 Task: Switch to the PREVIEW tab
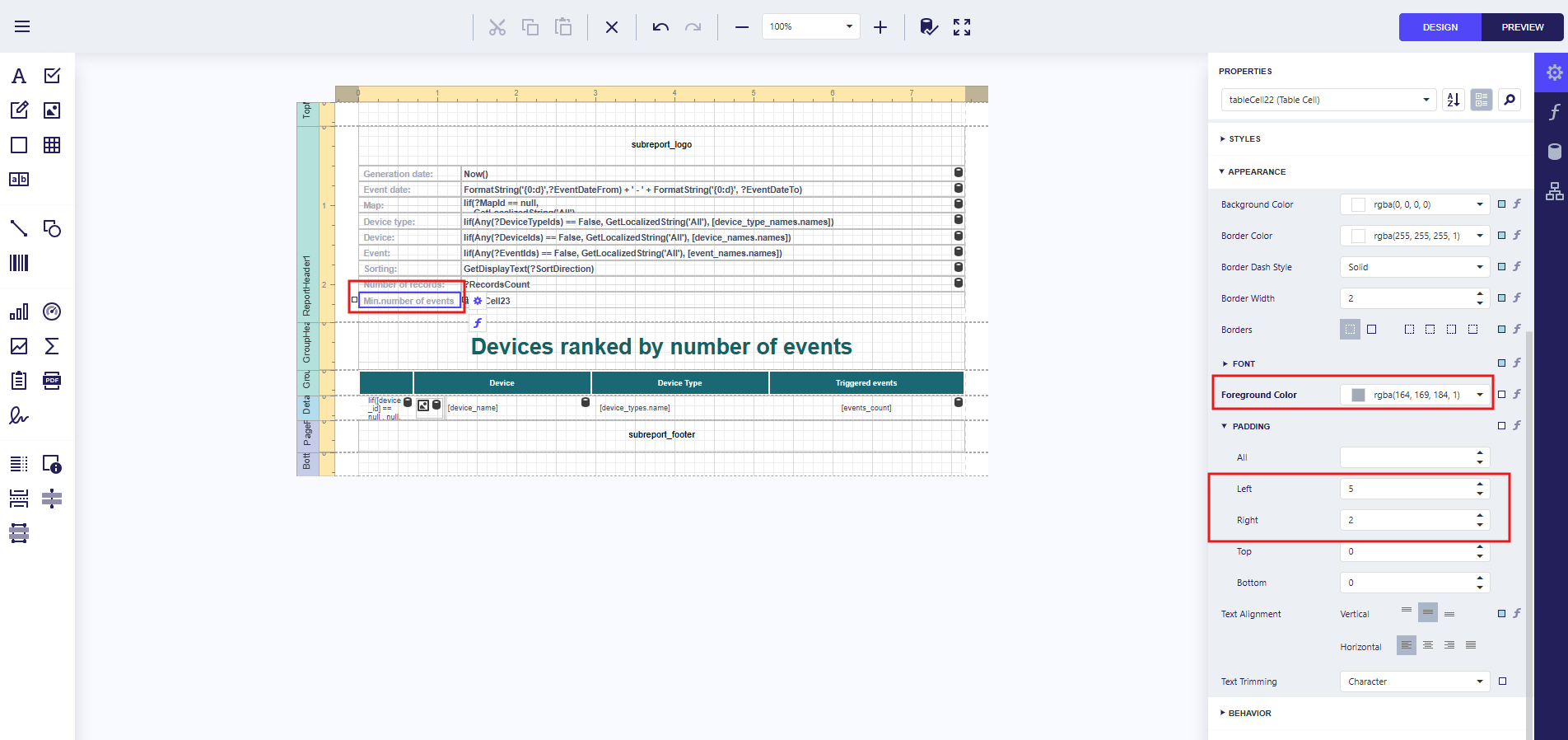[x=1522, y=27]
